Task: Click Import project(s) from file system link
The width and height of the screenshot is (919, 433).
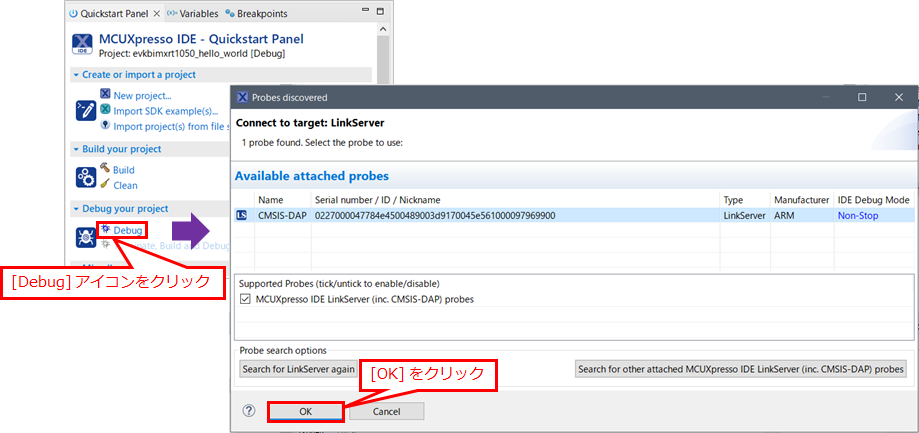Action: (171, 126)
